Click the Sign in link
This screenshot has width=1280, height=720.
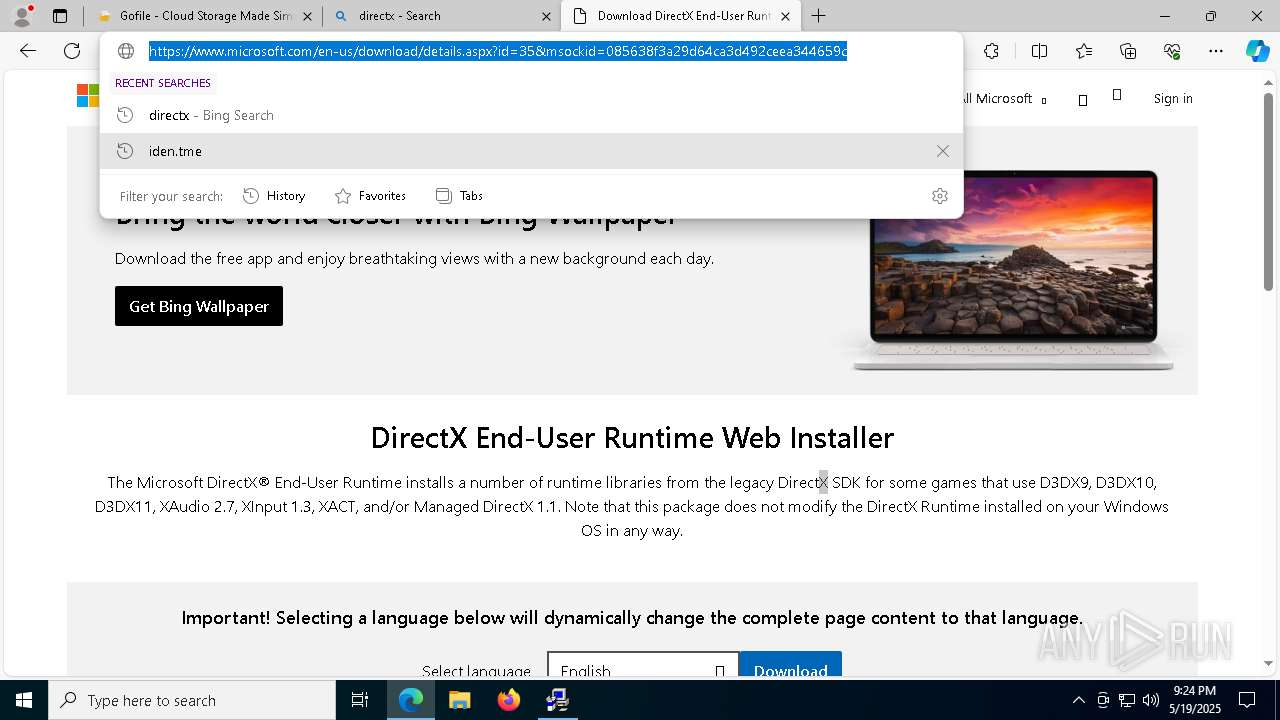click(1173, 99)
